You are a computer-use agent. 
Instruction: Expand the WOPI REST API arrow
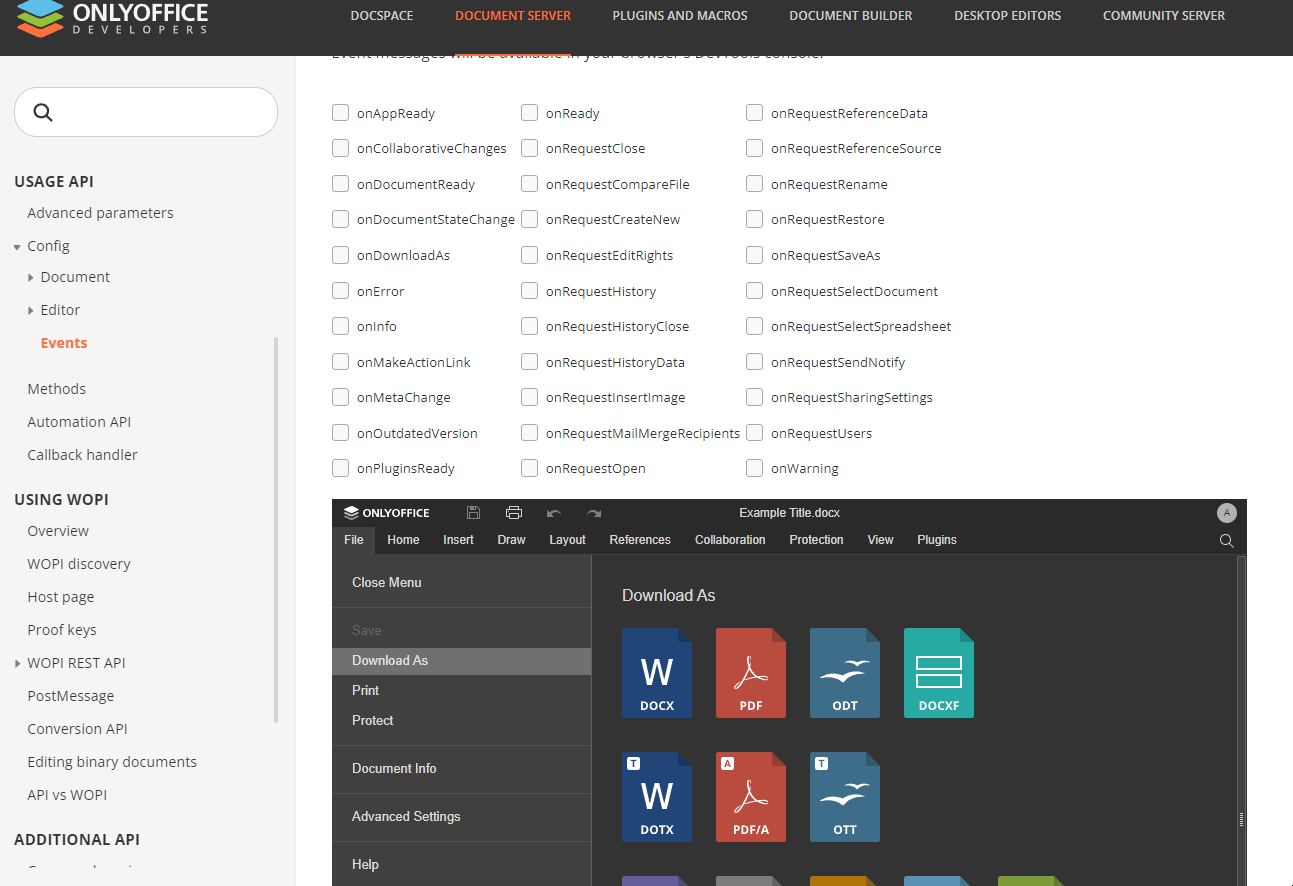(18, 664)
